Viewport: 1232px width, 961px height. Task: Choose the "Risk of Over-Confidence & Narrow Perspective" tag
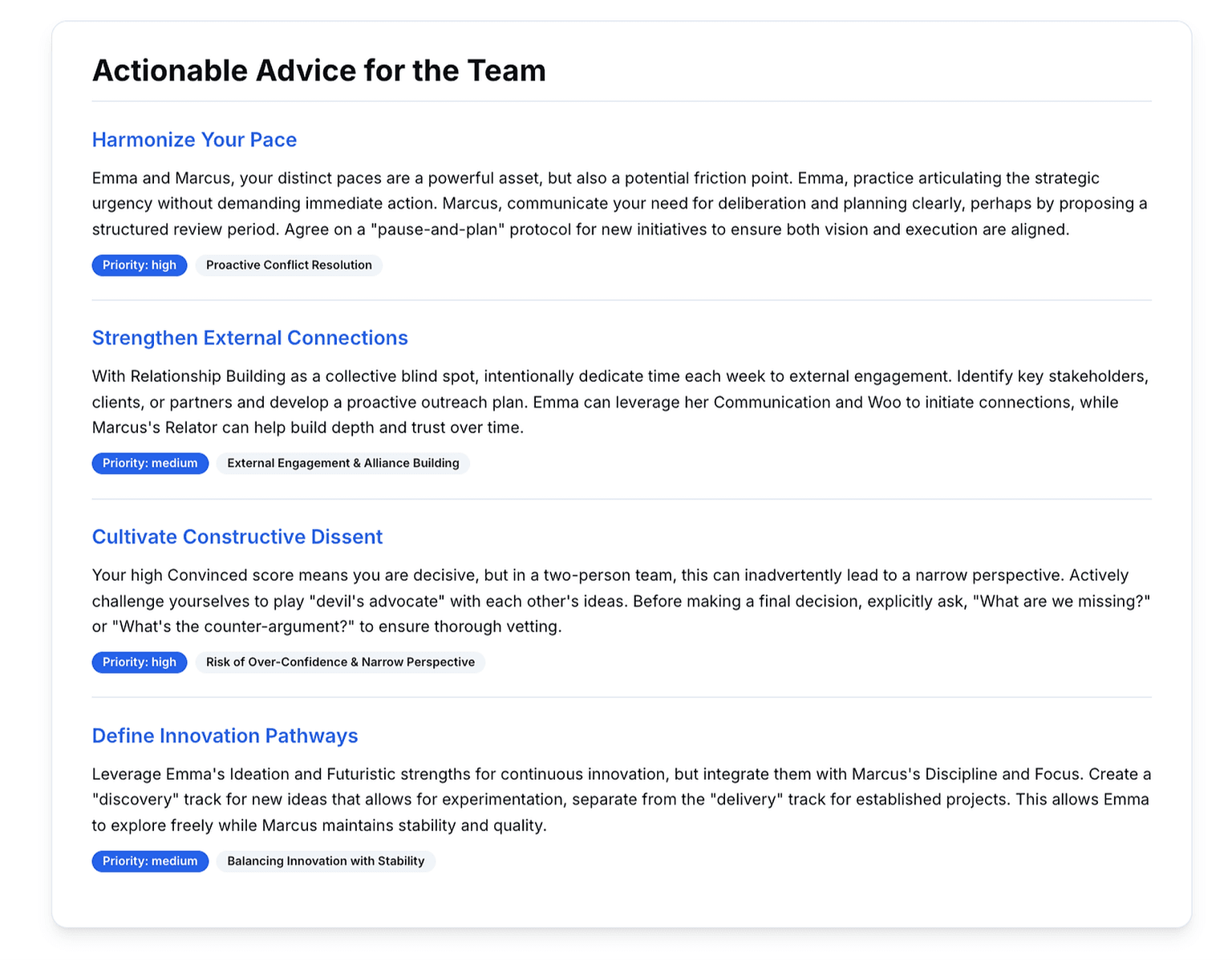tap(340, 662)
